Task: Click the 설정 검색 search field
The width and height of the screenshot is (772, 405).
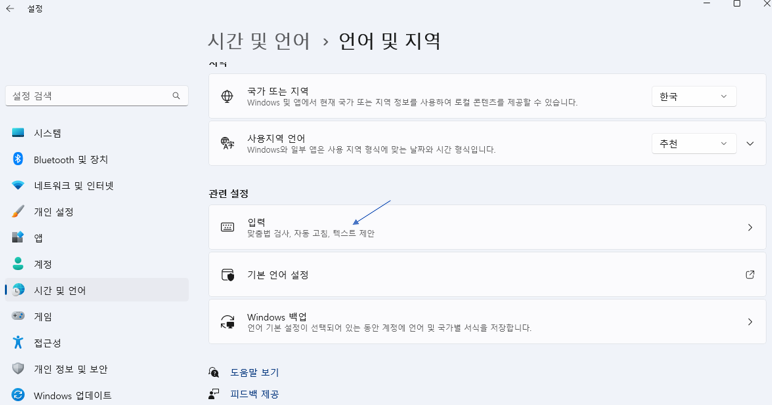Action: [x=88, y=96]
